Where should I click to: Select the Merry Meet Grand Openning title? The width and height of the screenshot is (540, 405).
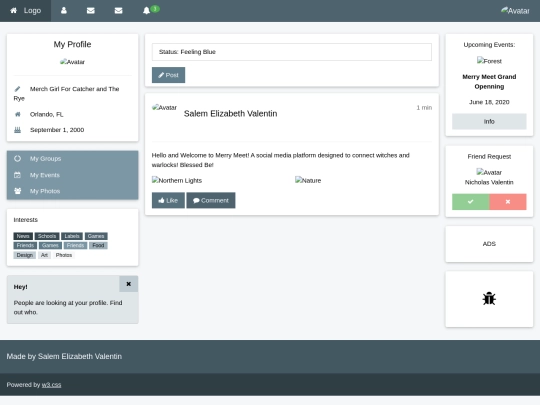(489, 82)
